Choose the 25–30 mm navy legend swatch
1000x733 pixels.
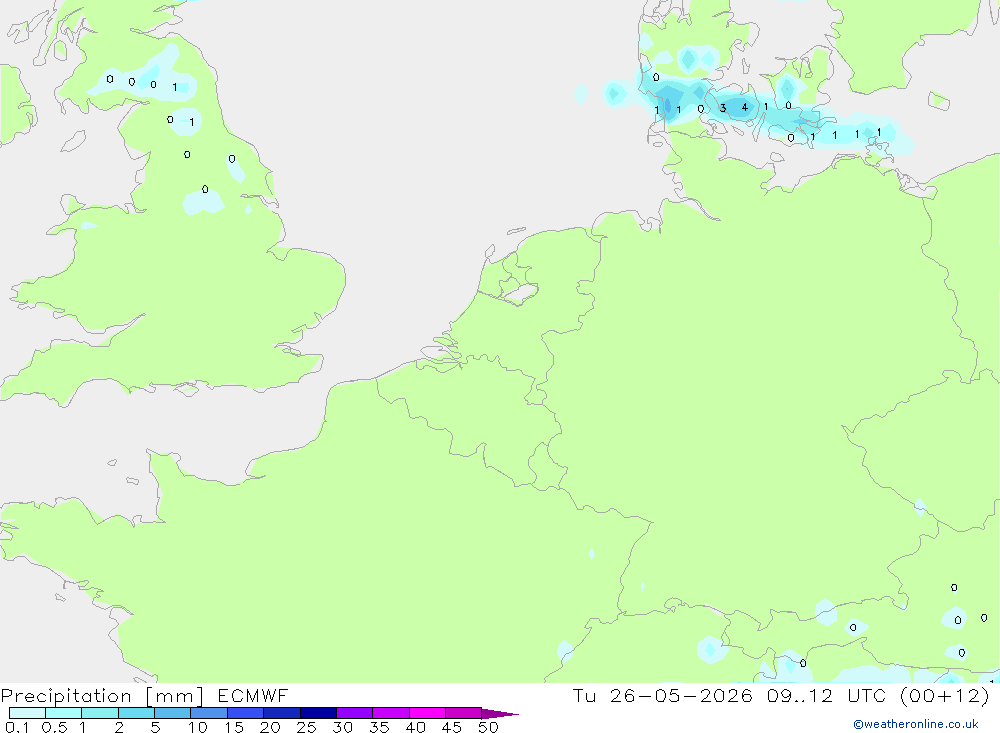pyautogui.click(x=318, y=713)
